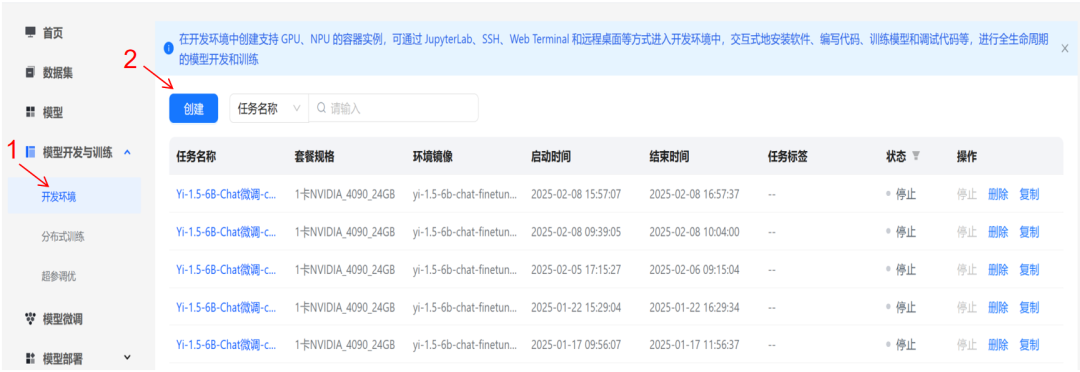Click the 任务名称 column header
Image resolution: width=1080 pixels, height=372 pixels.
click(197, 156)
